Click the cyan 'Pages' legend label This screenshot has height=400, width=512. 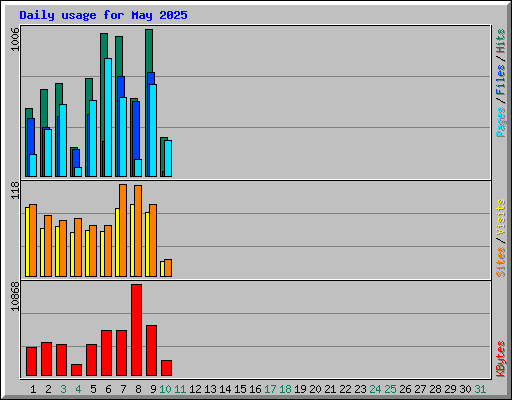coord(501,122)
